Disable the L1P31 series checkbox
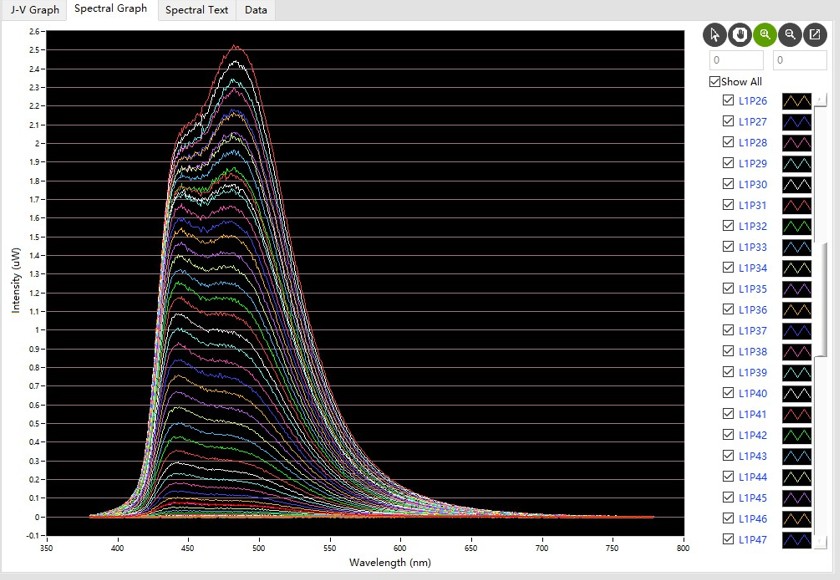This screenshot has width=840, height=580. [728, 205]
